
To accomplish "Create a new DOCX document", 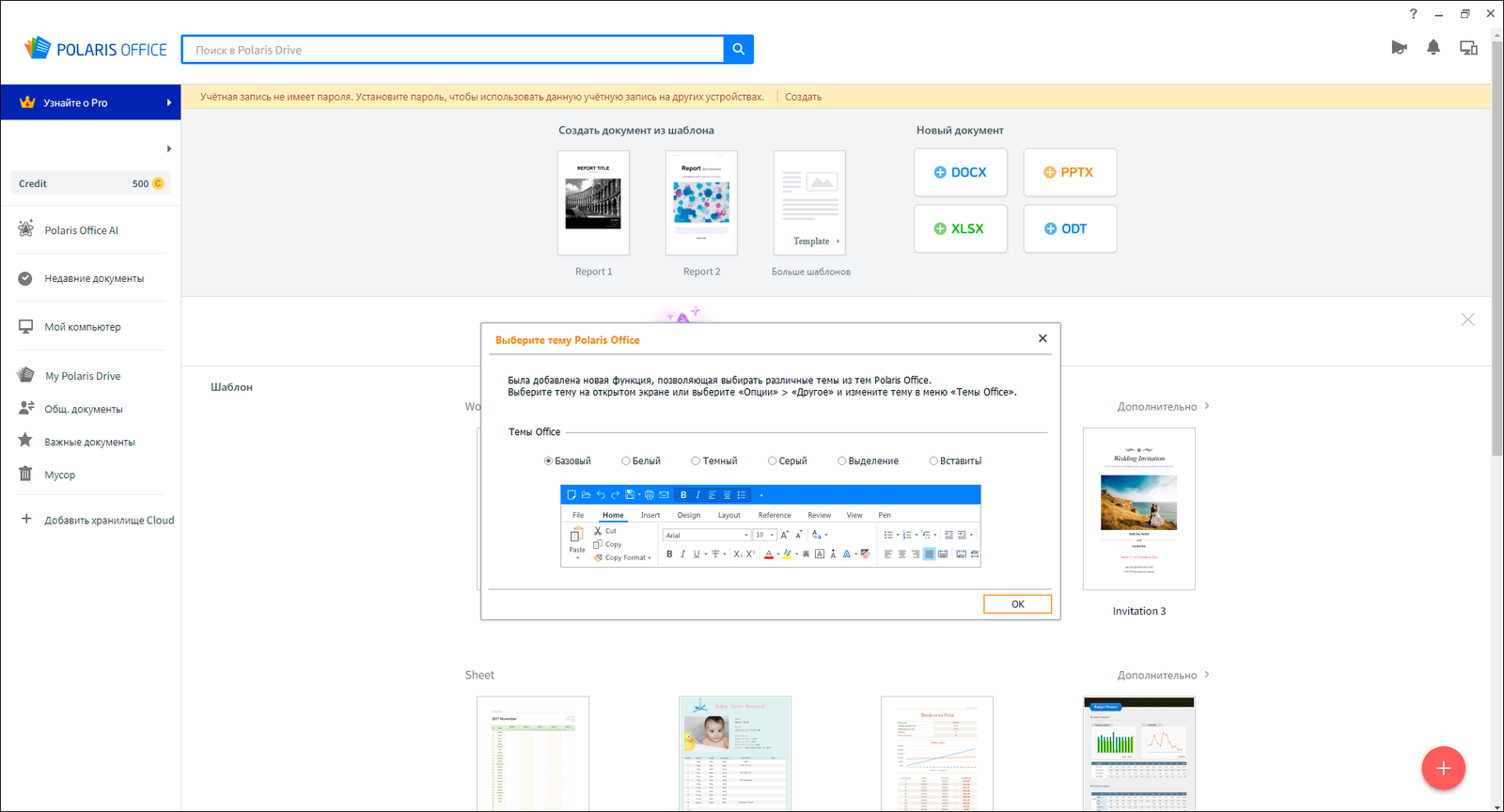I will click(x=961, y=172).
